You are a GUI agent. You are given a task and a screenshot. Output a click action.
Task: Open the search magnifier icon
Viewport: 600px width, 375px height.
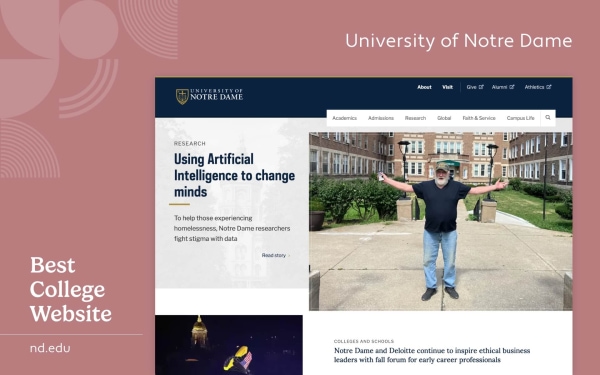pyautogui.click(x=548, y=118)
